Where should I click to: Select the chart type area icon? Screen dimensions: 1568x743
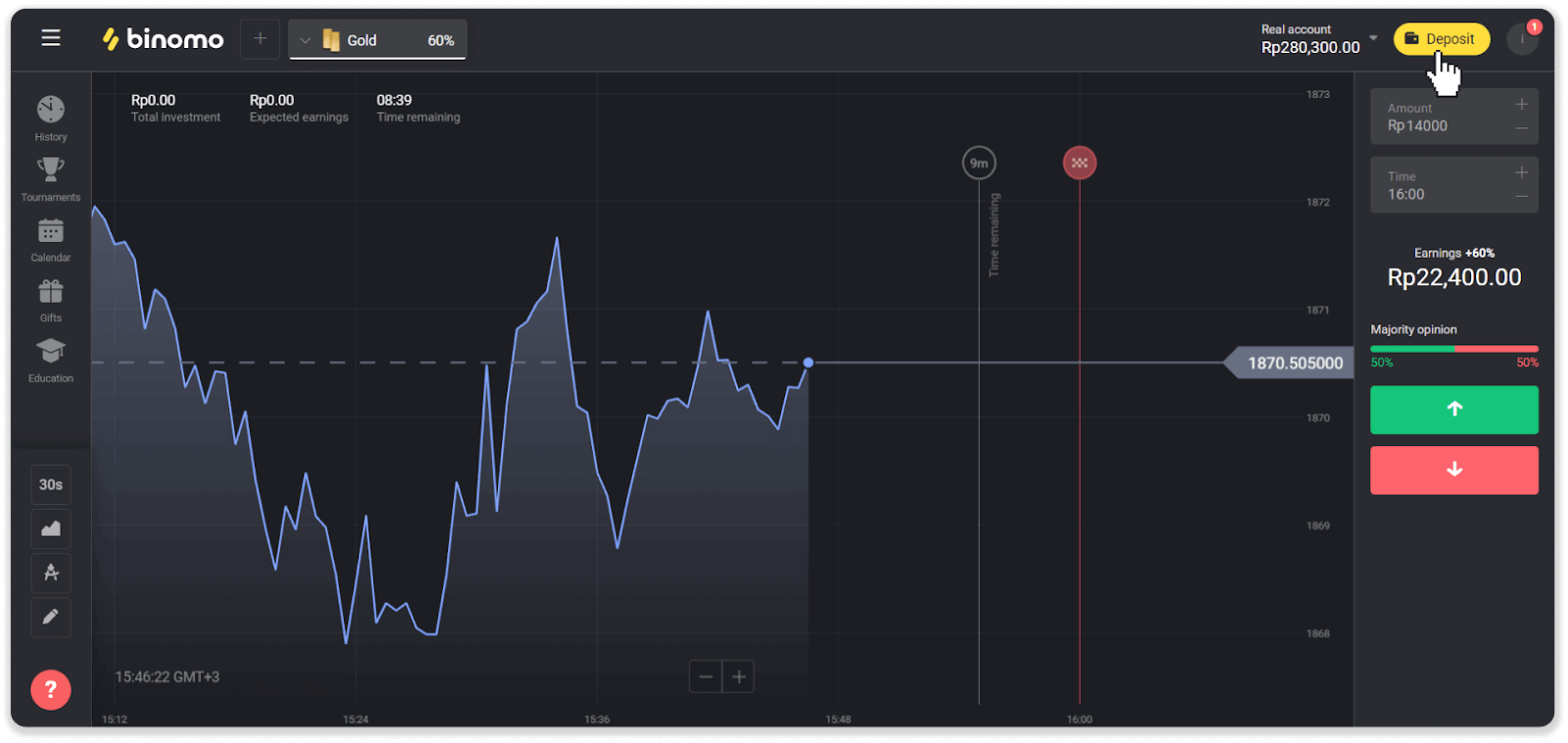click(51, 528)
